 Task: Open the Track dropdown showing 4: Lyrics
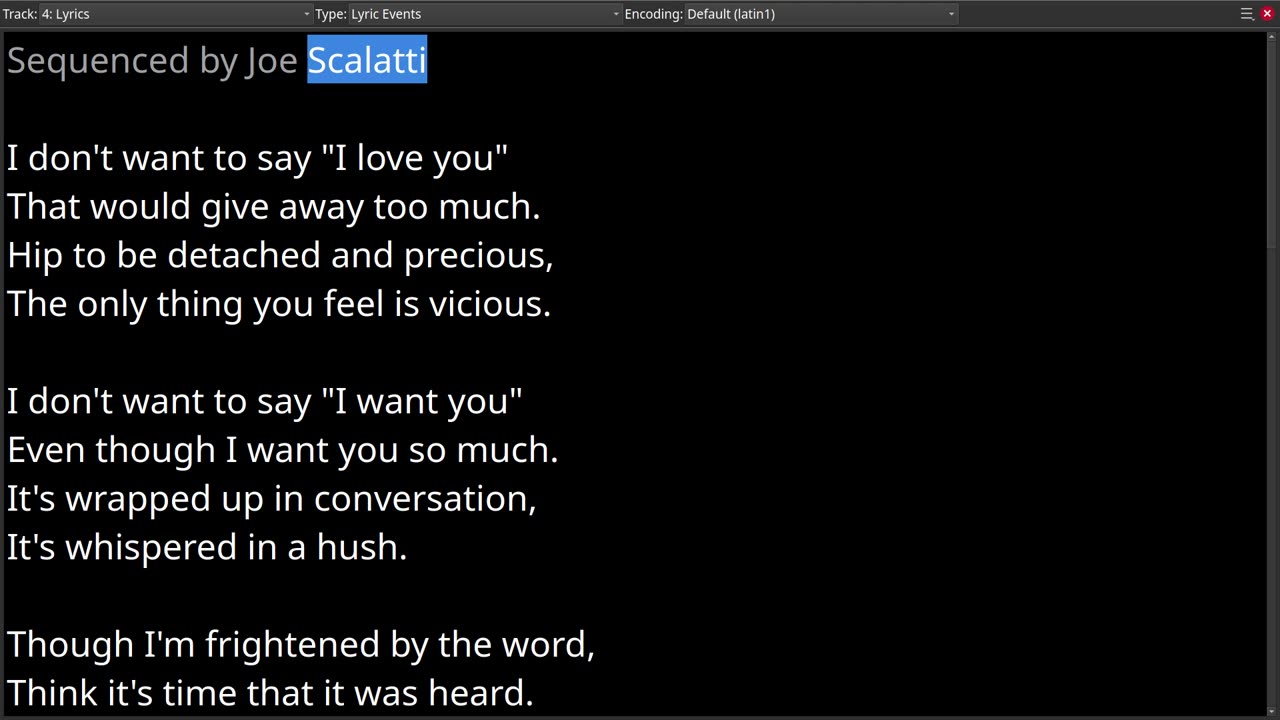point(177,14)
